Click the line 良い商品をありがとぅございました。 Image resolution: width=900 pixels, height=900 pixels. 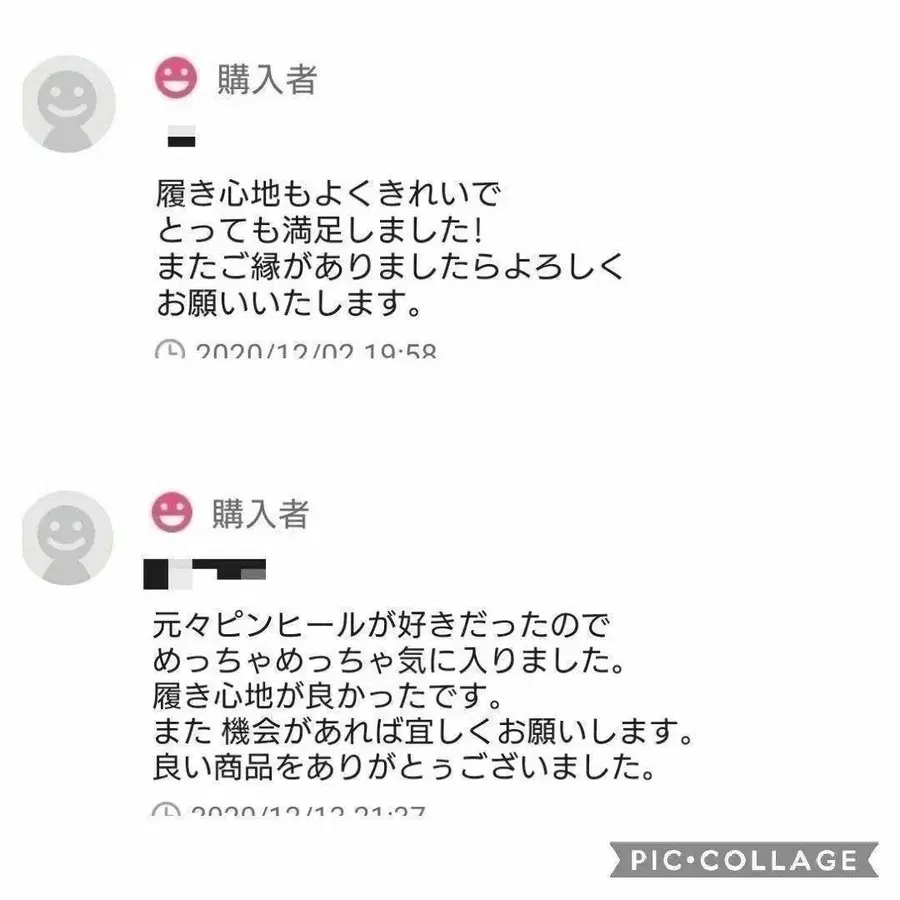405,767
